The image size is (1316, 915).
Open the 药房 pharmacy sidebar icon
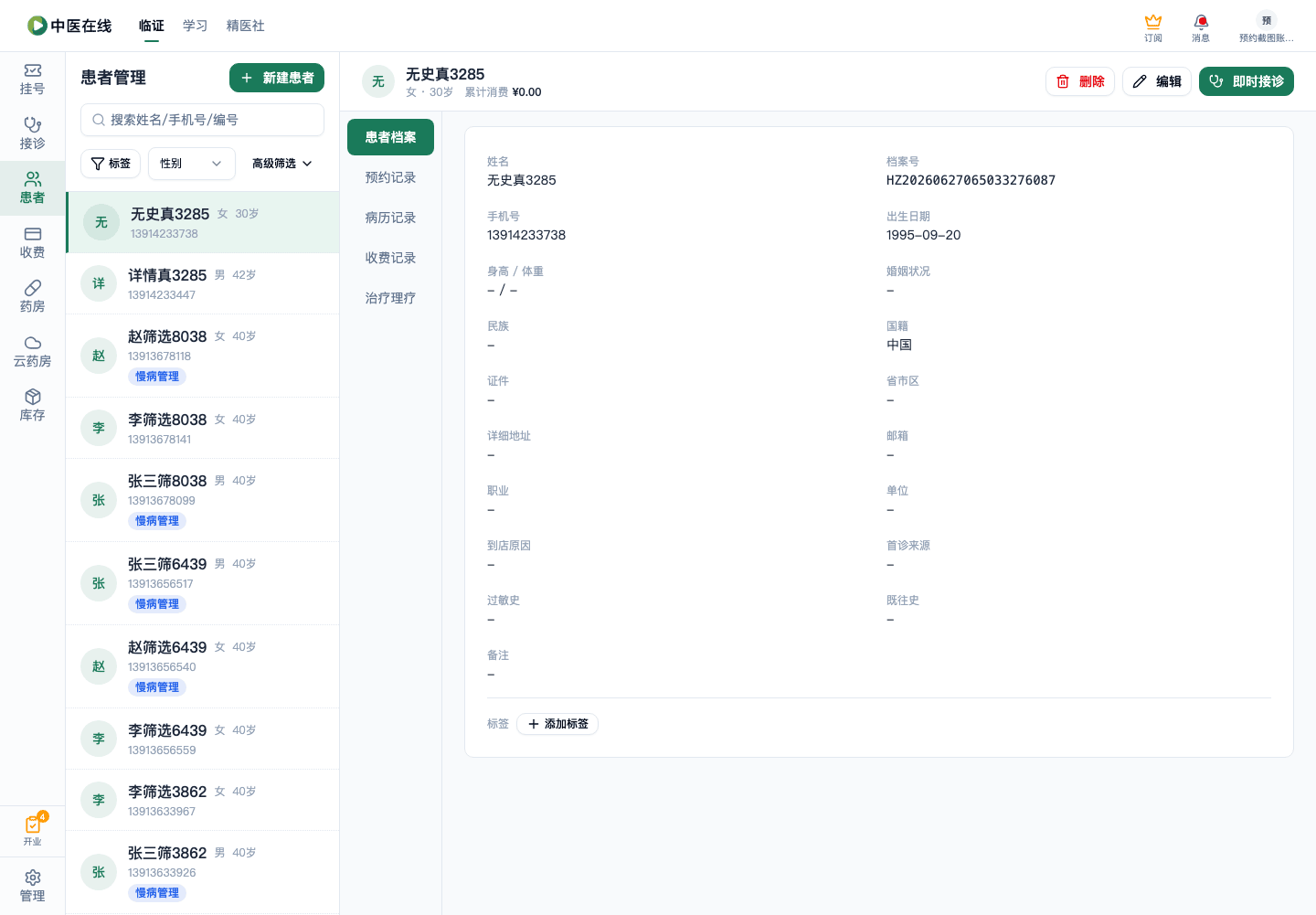pyautogui.click(x=32, y=297)
